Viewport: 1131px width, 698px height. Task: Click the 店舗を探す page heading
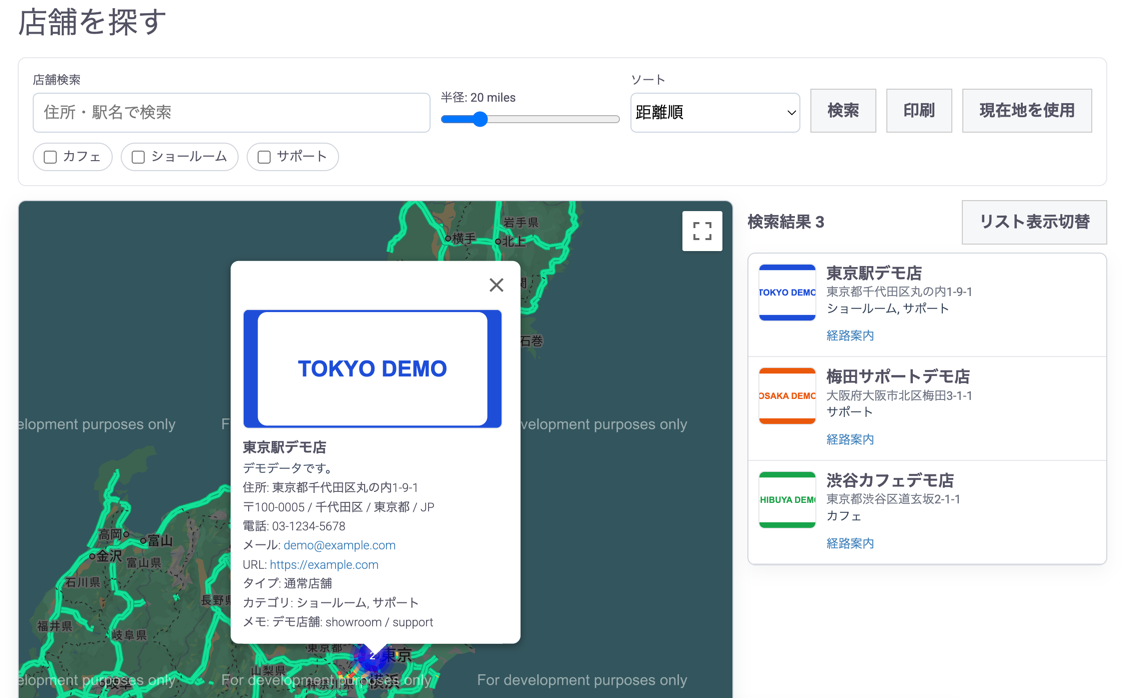pyautogui.click(x=92, y=22)
